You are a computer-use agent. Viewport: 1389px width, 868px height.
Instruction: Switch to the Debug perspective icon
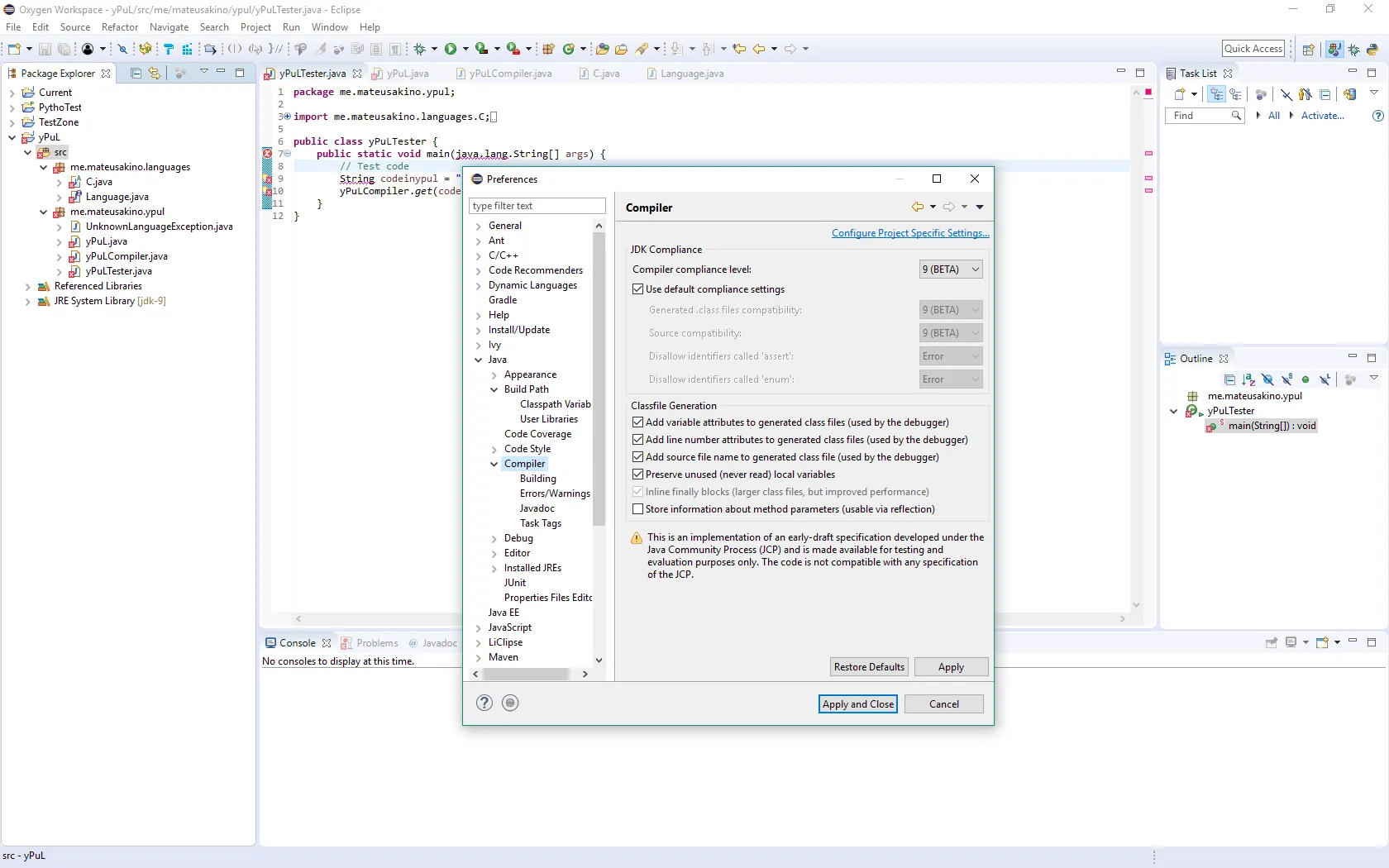click(x=1354, y=50)
